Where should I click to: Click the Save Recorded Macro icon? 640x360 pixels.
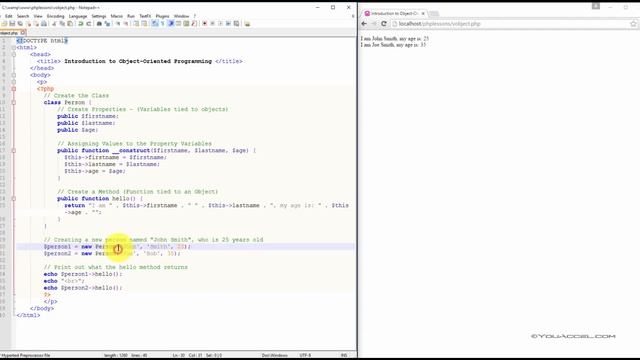pos(236,24)
